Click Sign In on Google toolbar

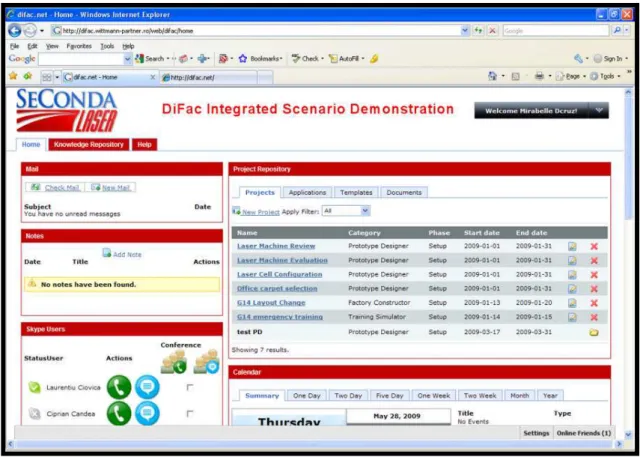coord(610,59)
